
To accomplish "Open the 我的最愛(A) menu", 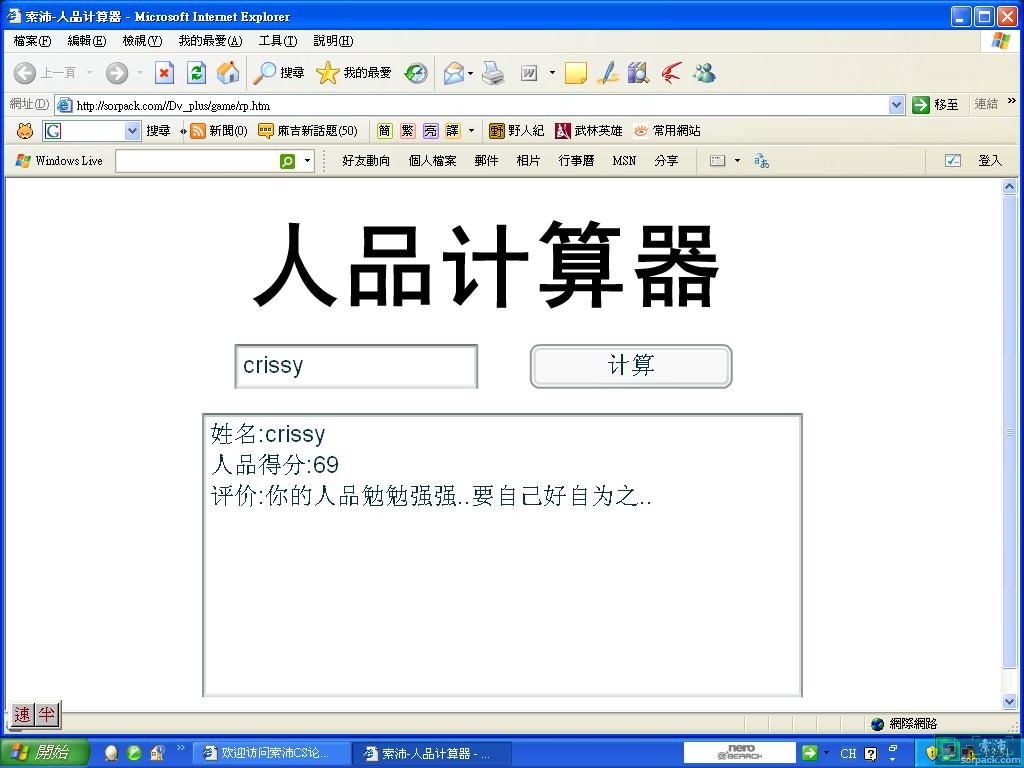I will click(x=210, y=41).
